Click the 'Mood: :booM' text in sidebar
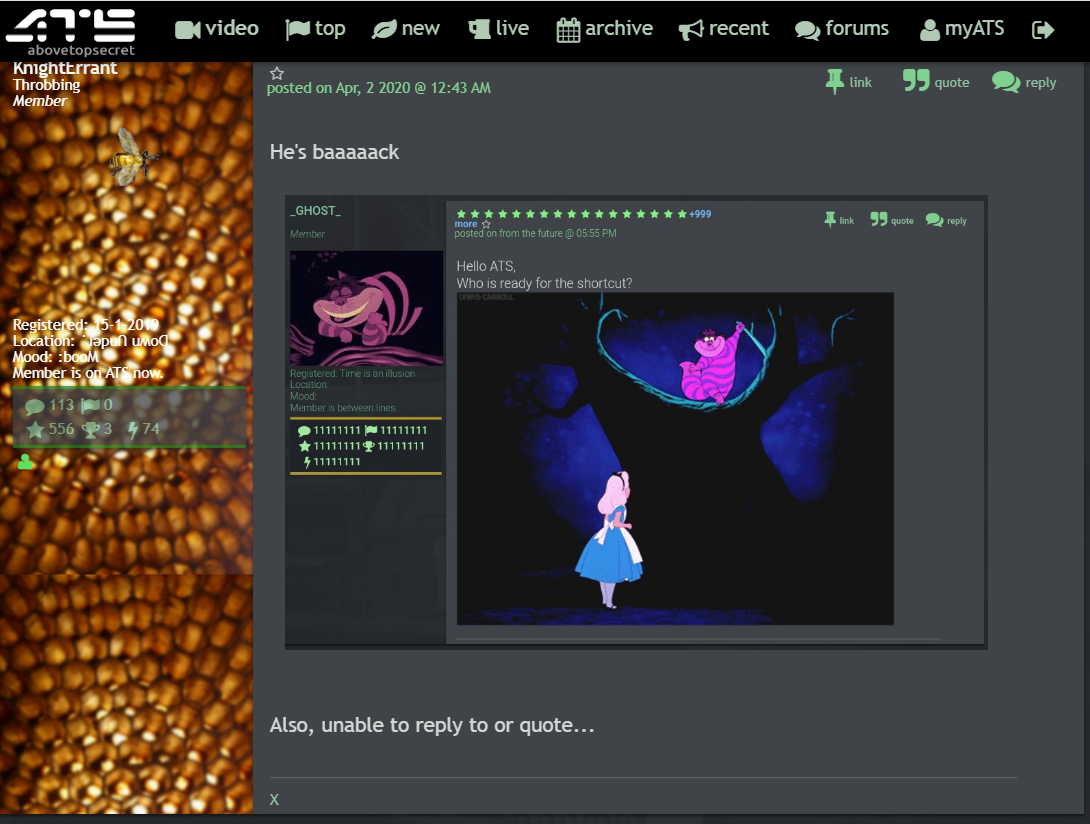Image resolution: width=1090 pixels, height=824 pixels. coord(56,357)
